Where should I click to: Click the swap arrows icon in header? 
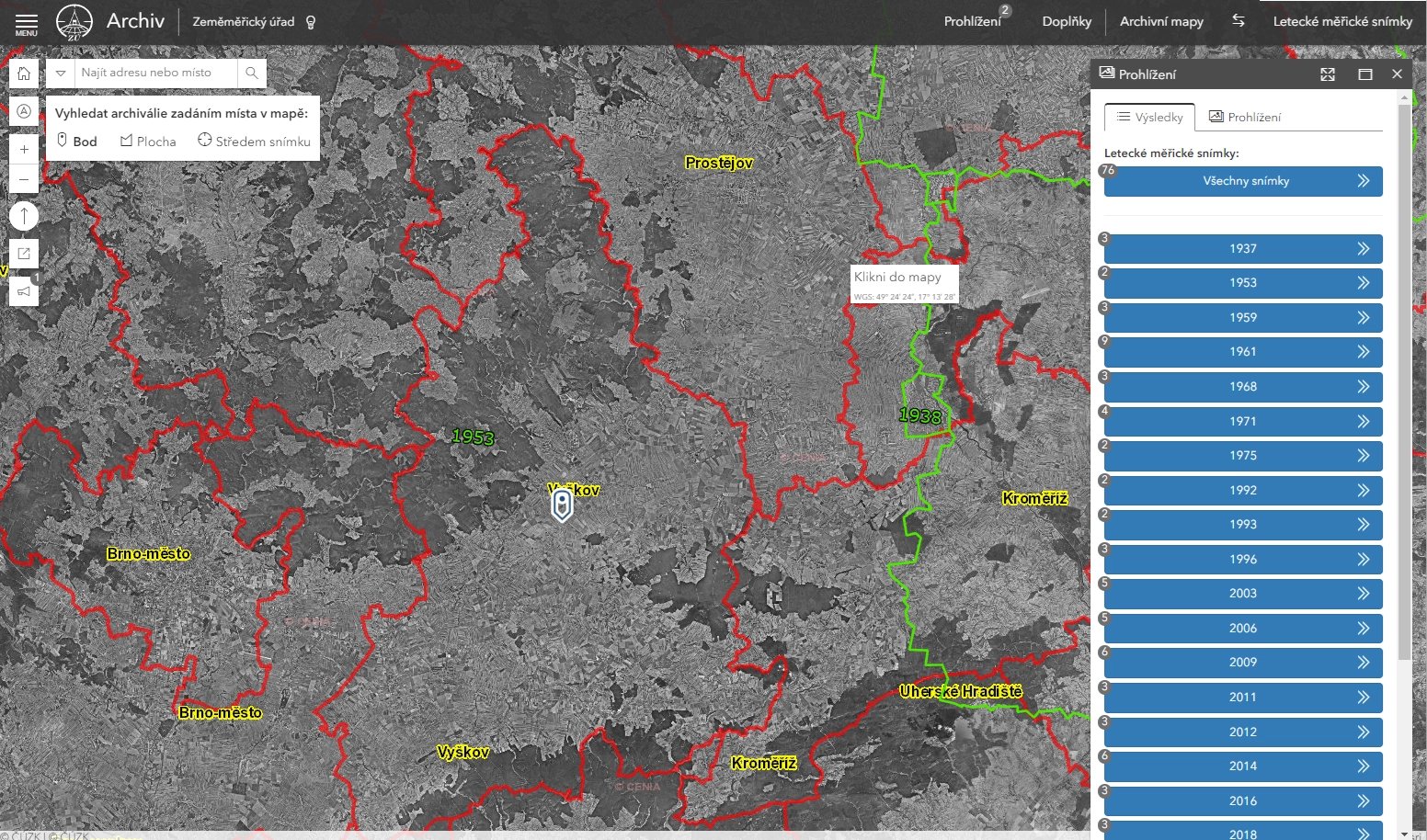1239,20
